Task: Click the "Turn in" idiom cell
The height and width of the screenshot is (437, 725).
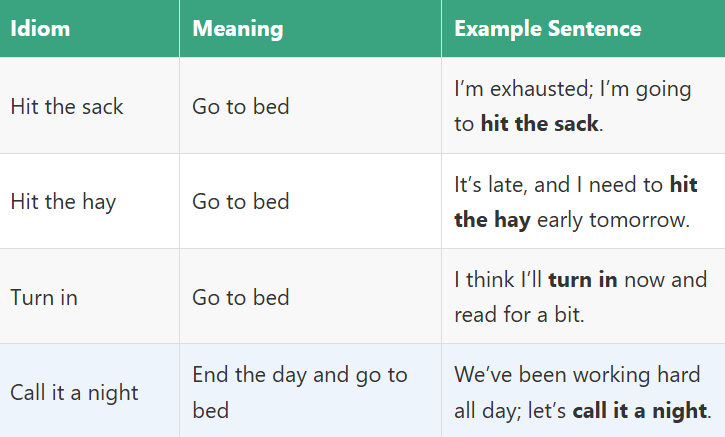Action: pos(44,298)
